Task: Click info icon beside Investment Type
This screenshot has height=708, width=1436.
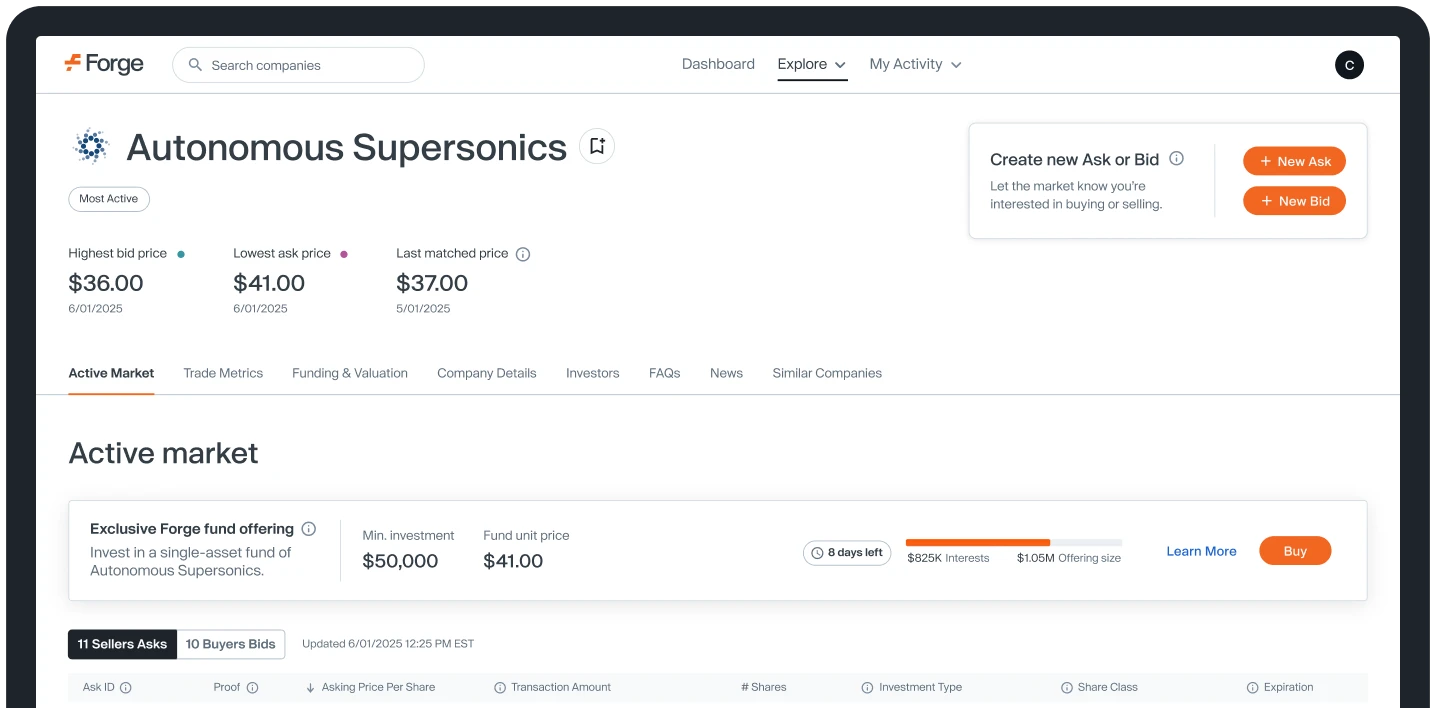Action: pyautogui.click(x=868, y=687)
